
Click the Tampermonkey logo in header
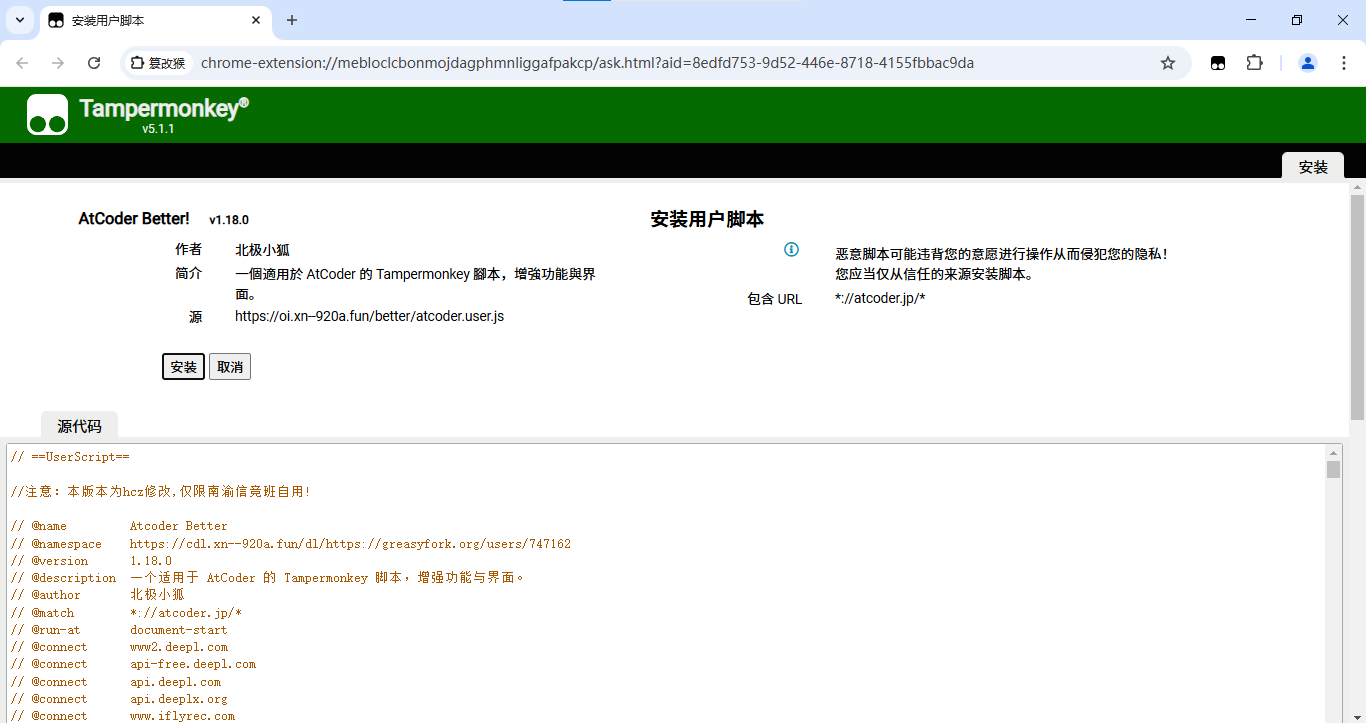pos(47,115)
